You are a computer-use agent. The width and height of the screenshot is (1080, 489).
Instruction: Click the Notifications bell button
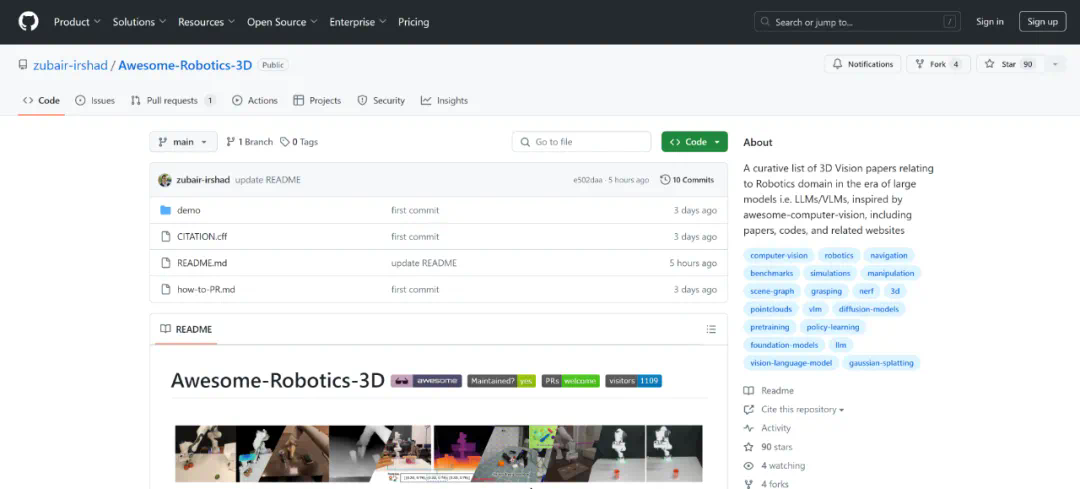point(862,64)
